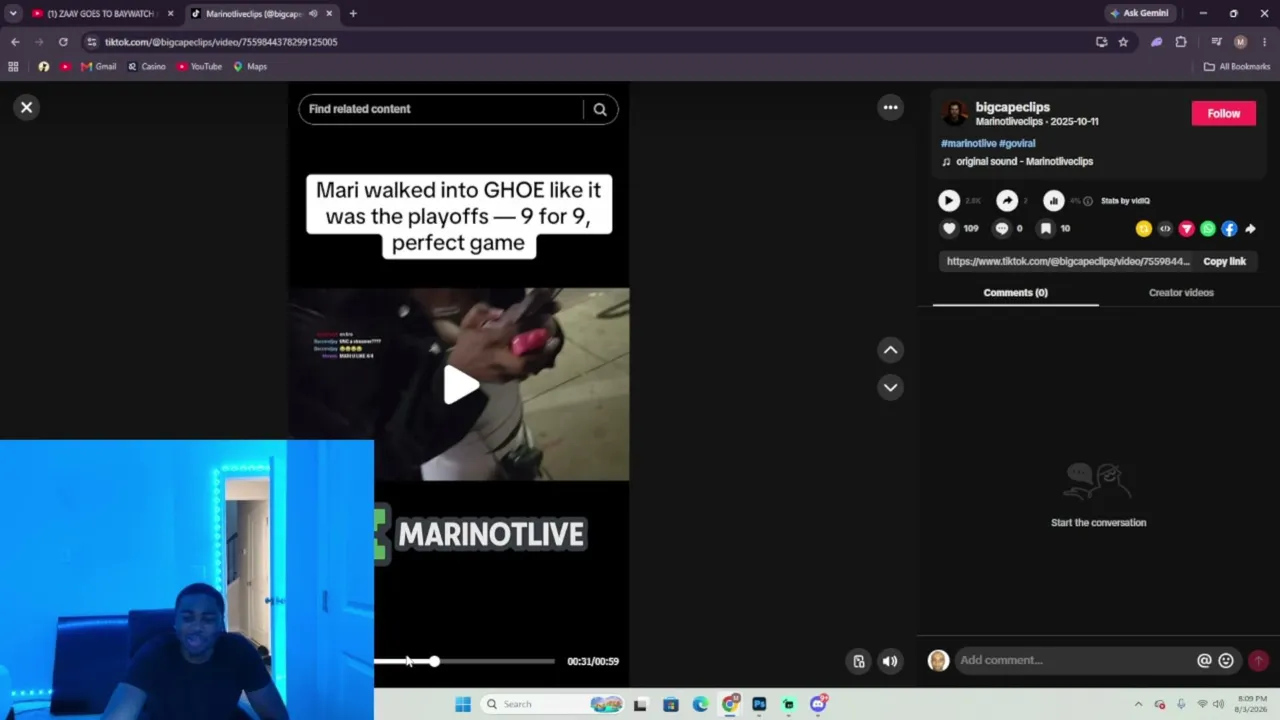This screenshot has width=1280, height=720.
Task: Show hidden system tray icons
Action: [1138, 704]
